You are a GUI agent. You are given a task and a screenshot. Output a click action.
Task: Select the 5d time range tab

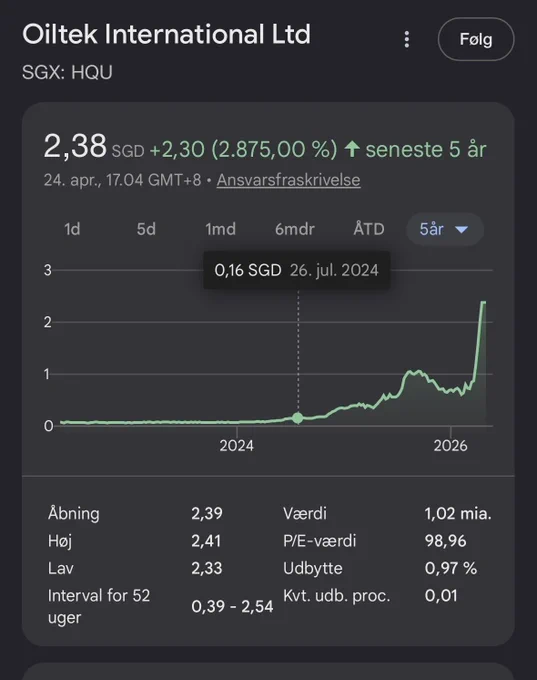(x=146, y=229)
